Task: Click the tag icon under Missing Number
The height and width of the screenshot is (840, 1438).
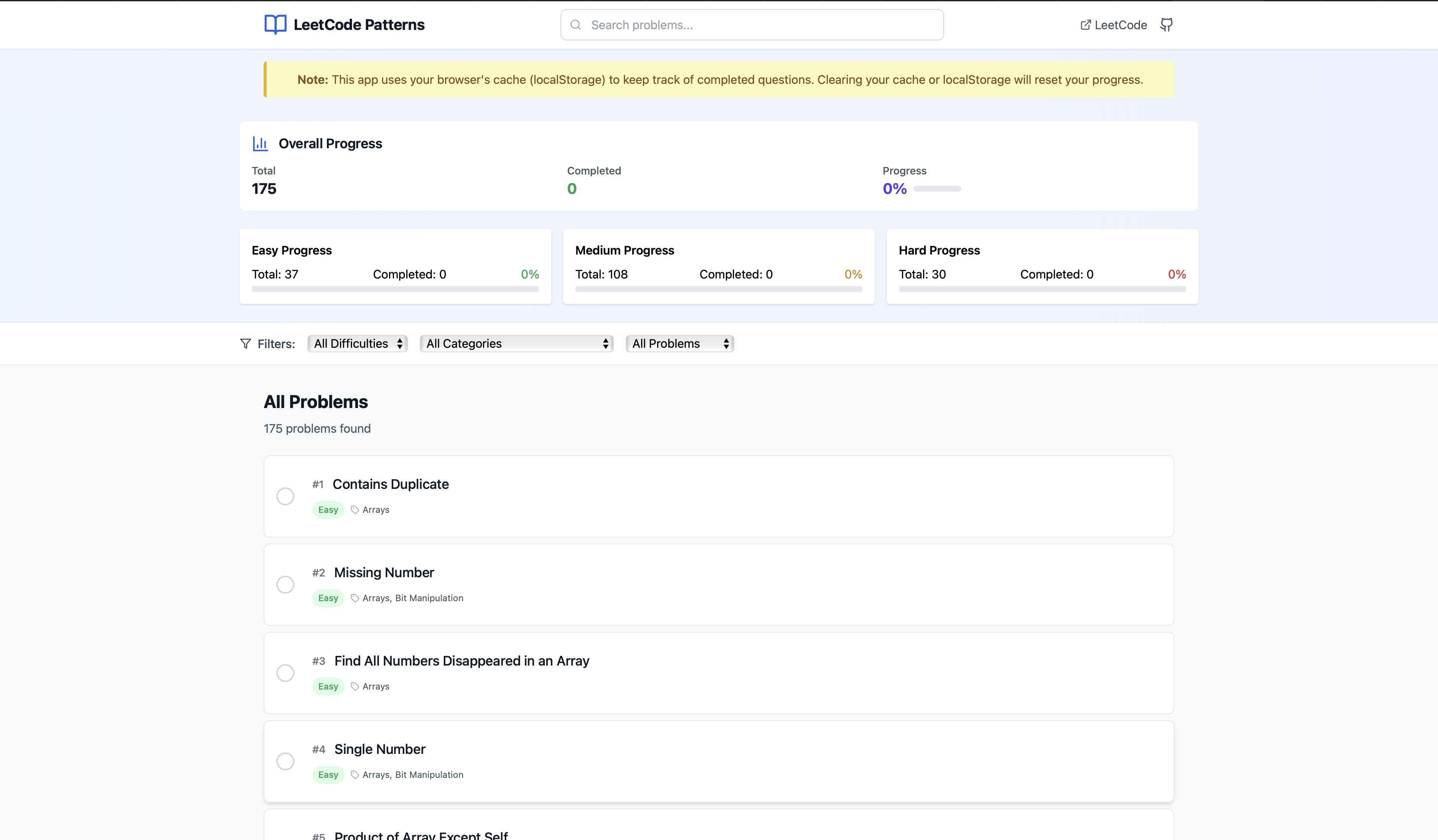Action: 355,598
